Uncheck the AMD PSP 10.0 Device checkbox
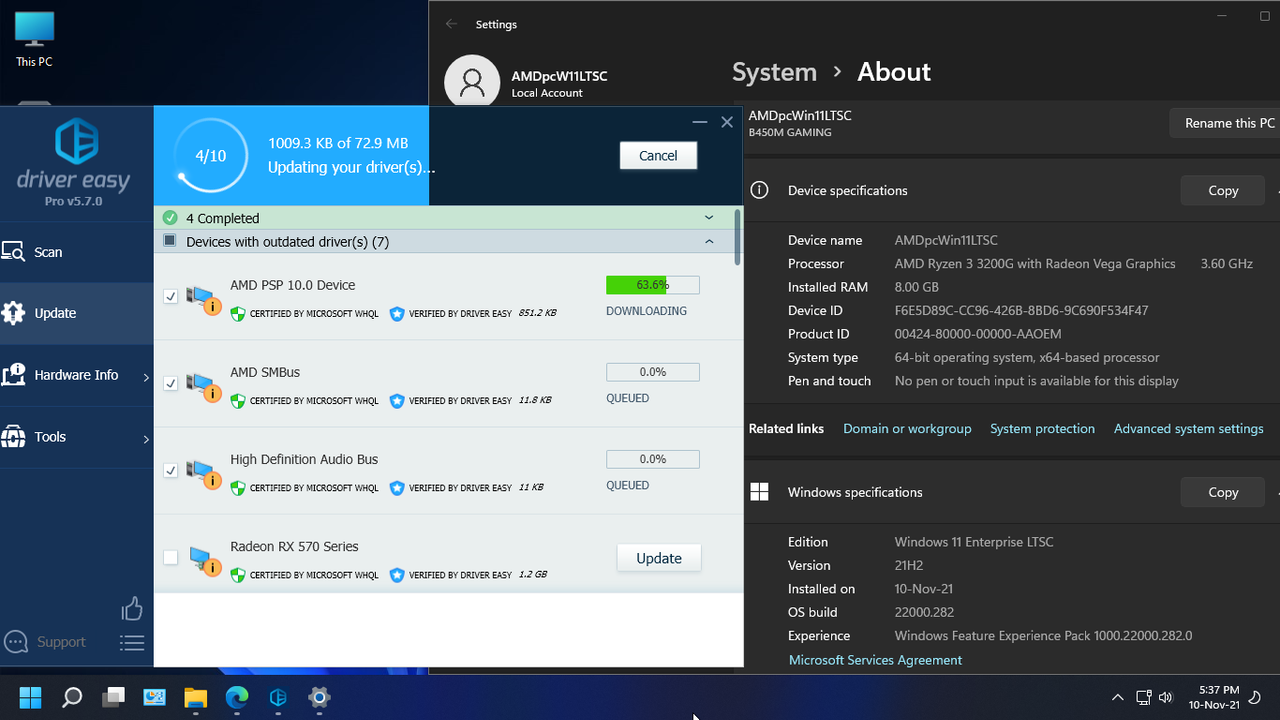 coord(170,297)
